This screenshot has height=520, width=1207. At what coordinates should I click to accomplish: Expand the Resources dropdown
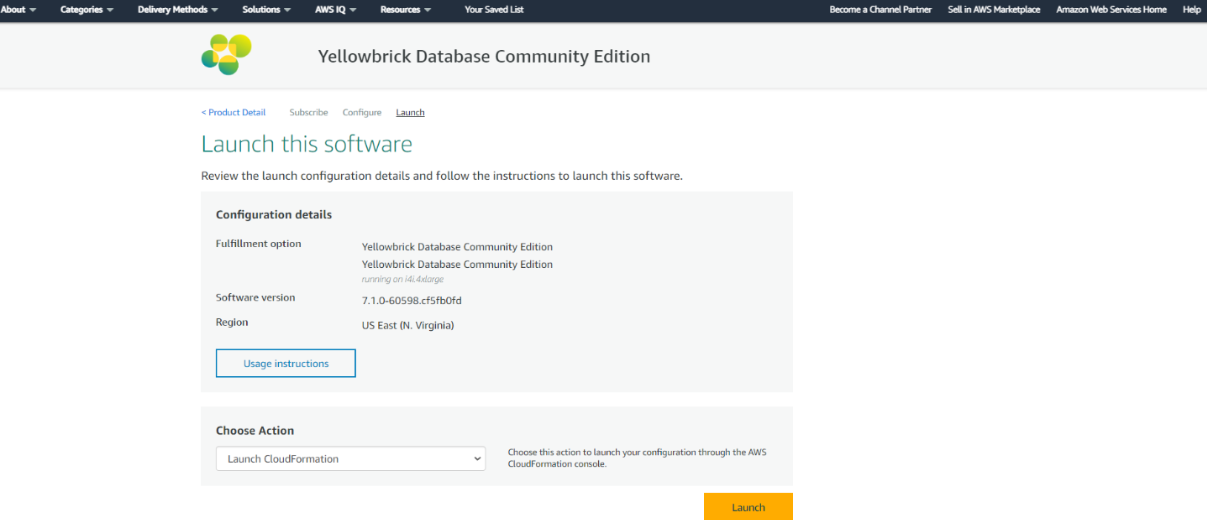pos(405,10)
